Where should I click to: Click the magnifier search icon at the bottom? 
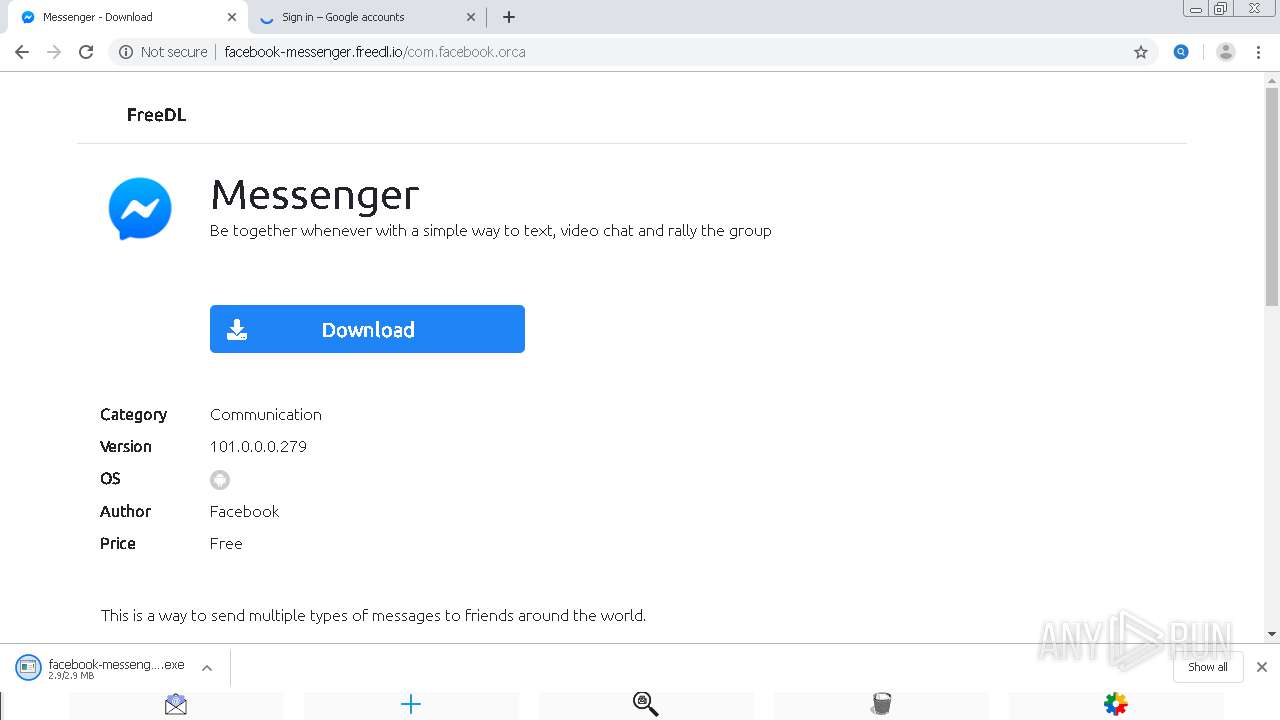646,705
